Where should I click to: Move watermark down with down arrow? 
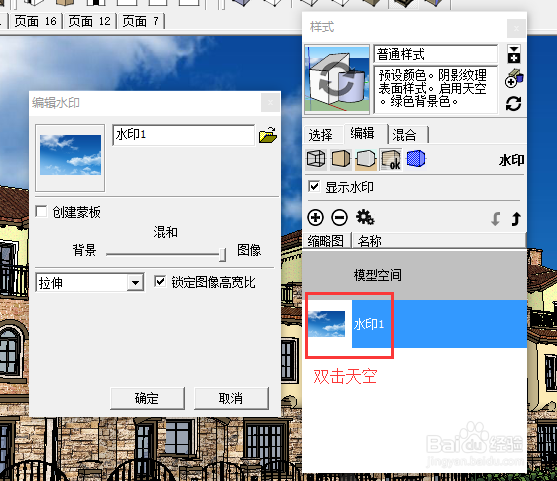click(496, 218)
